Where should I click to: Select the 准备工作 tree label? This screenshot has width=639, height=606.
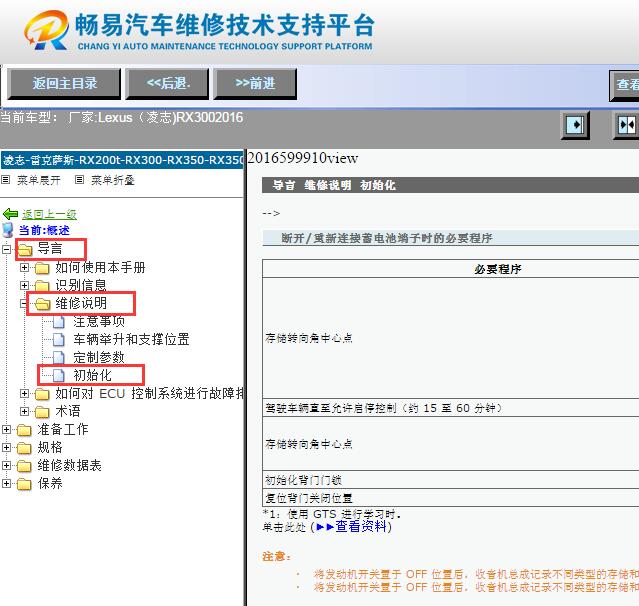(x=63, y=429)
